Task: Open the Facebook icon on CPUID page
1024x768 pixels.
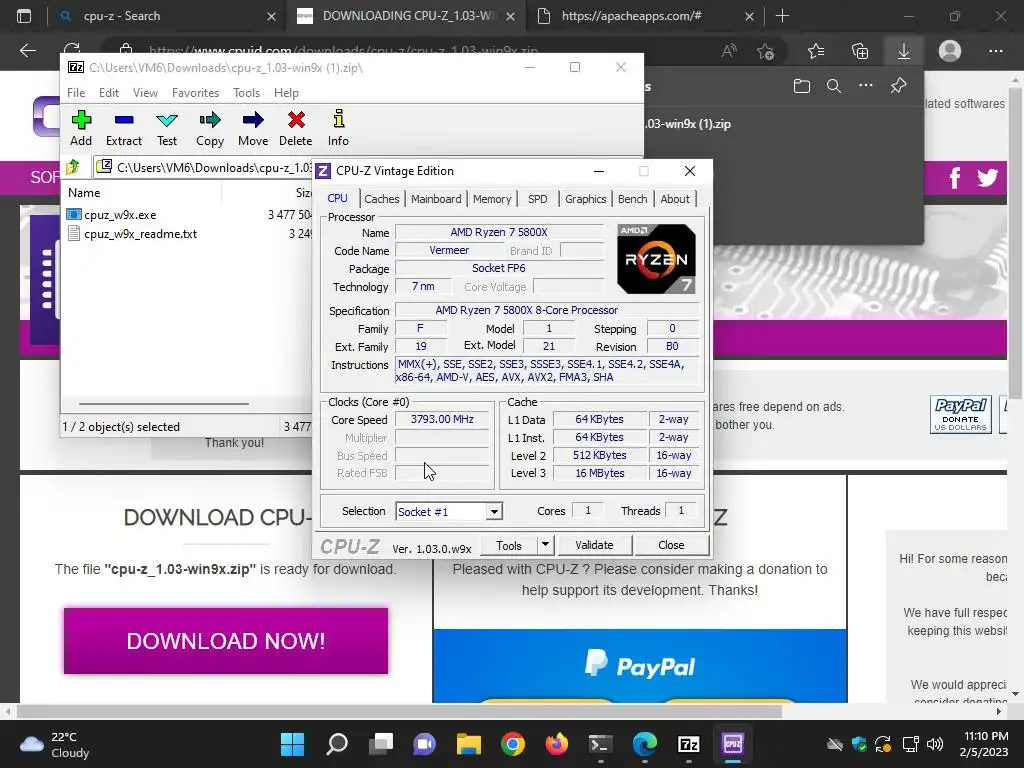Action: [x=955, y=178]
